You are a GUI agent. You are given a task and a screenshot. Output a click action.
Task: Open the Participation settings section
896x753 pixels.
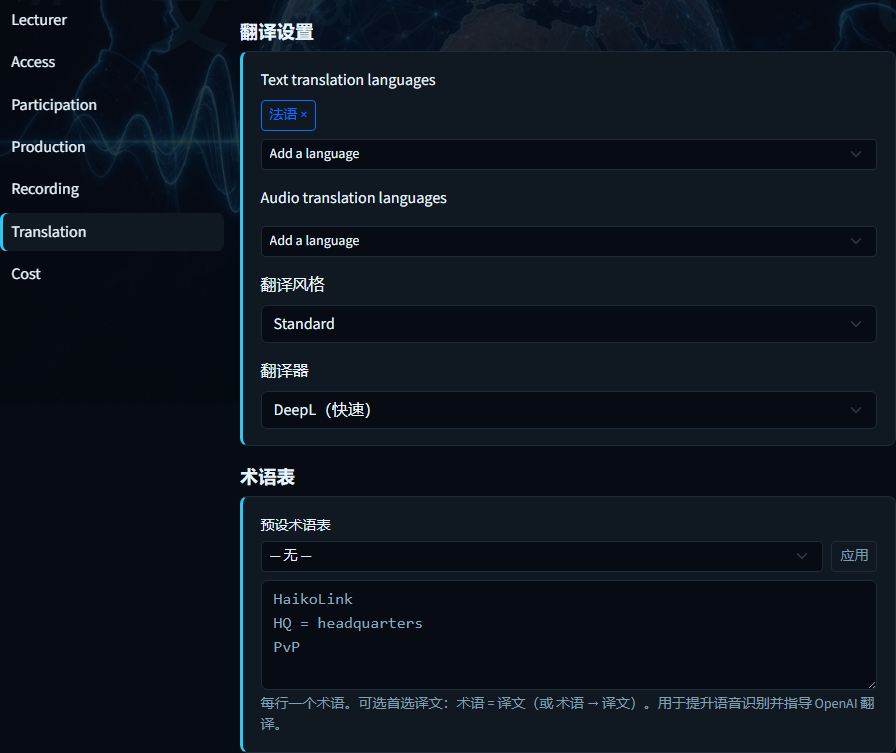54,105
